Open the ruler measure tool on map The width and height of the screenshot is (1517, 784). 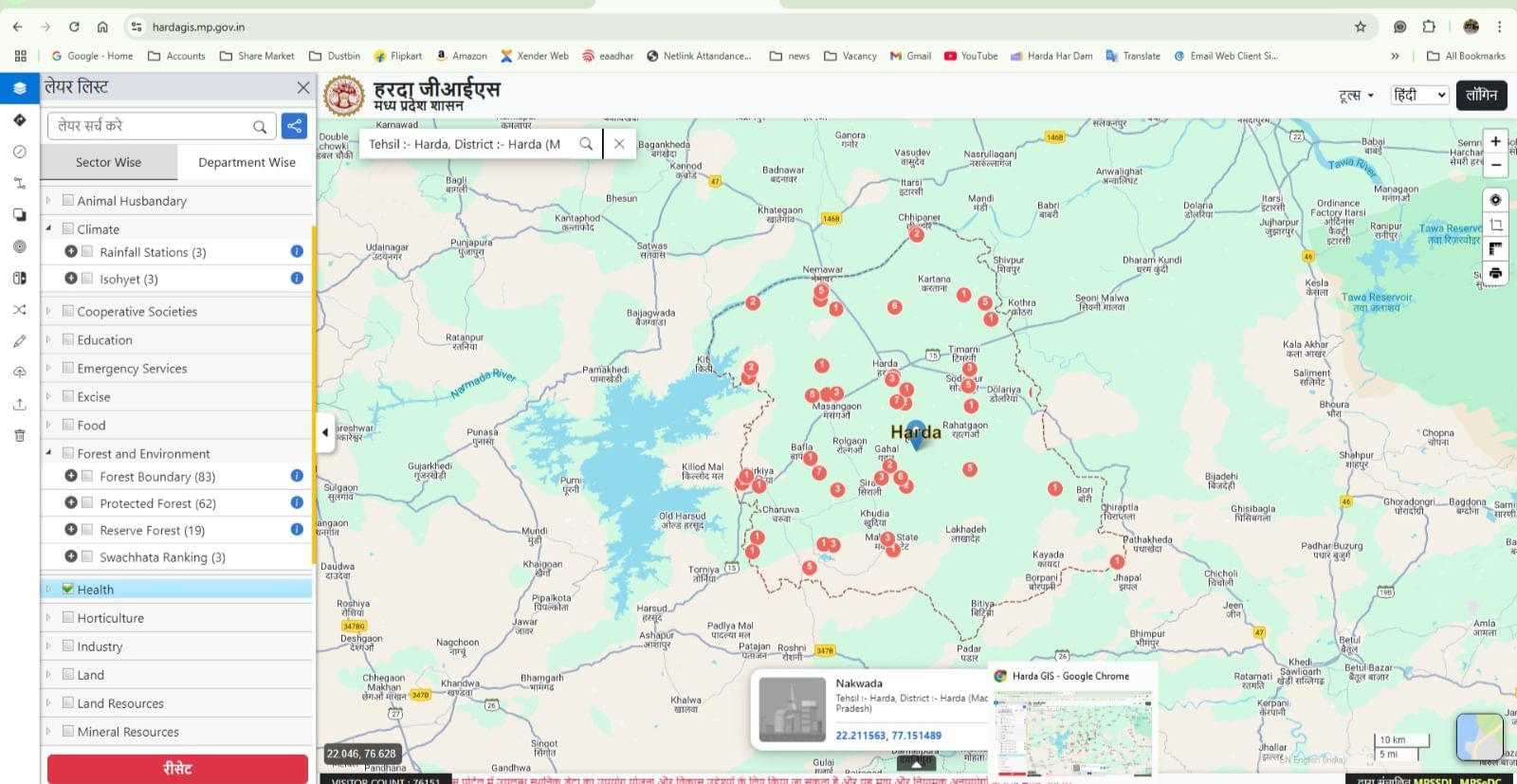(x=1495, y=248)
